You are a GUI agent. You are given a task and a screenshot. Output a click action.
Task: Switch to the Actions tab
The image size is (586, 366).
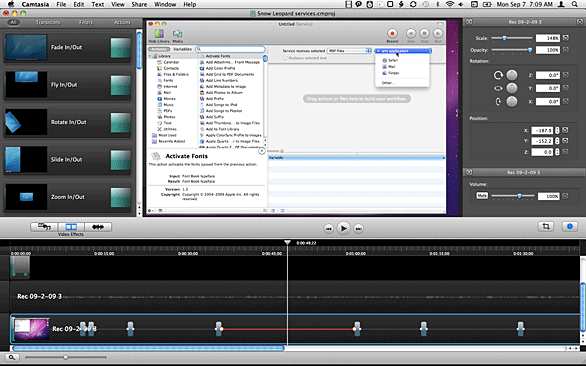tap(122, 22)
